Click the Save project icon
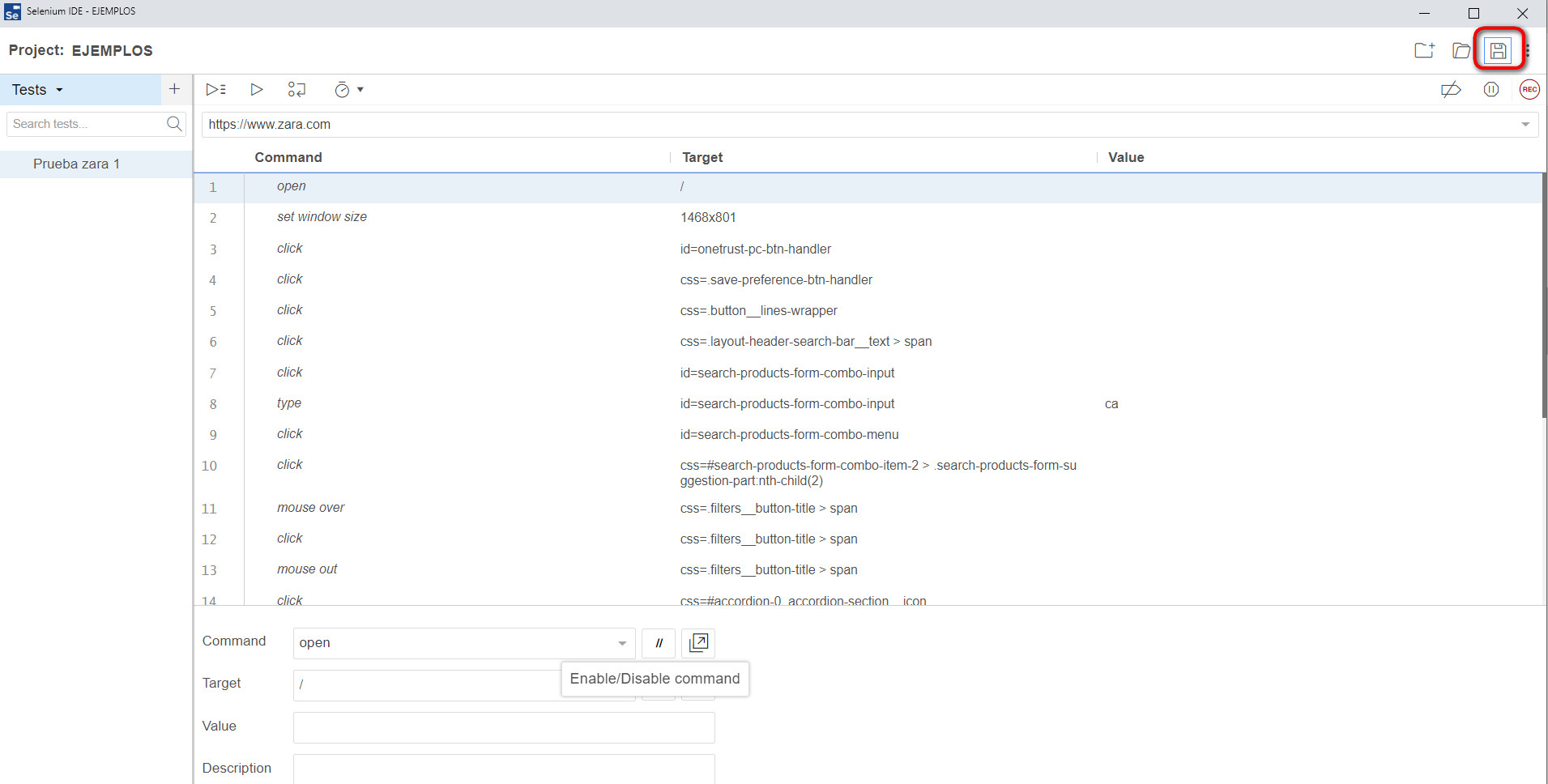Screen dimensions: 1548x784 [1498, 50]
